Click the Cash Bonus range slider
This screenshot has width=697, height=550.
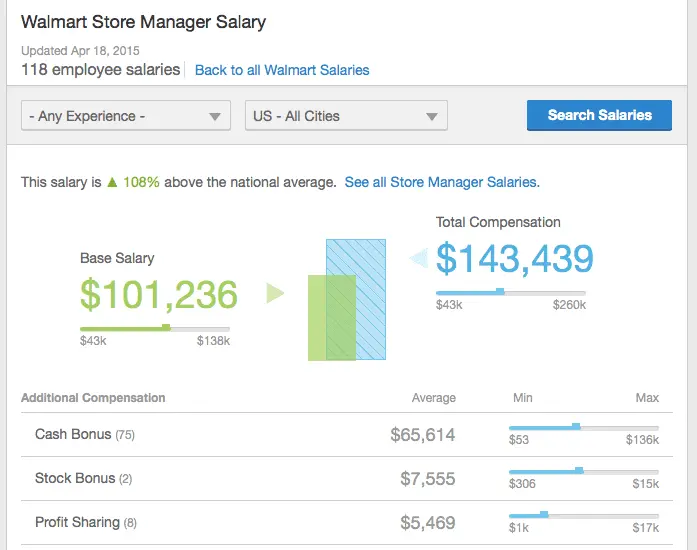(x=584, y=427)
